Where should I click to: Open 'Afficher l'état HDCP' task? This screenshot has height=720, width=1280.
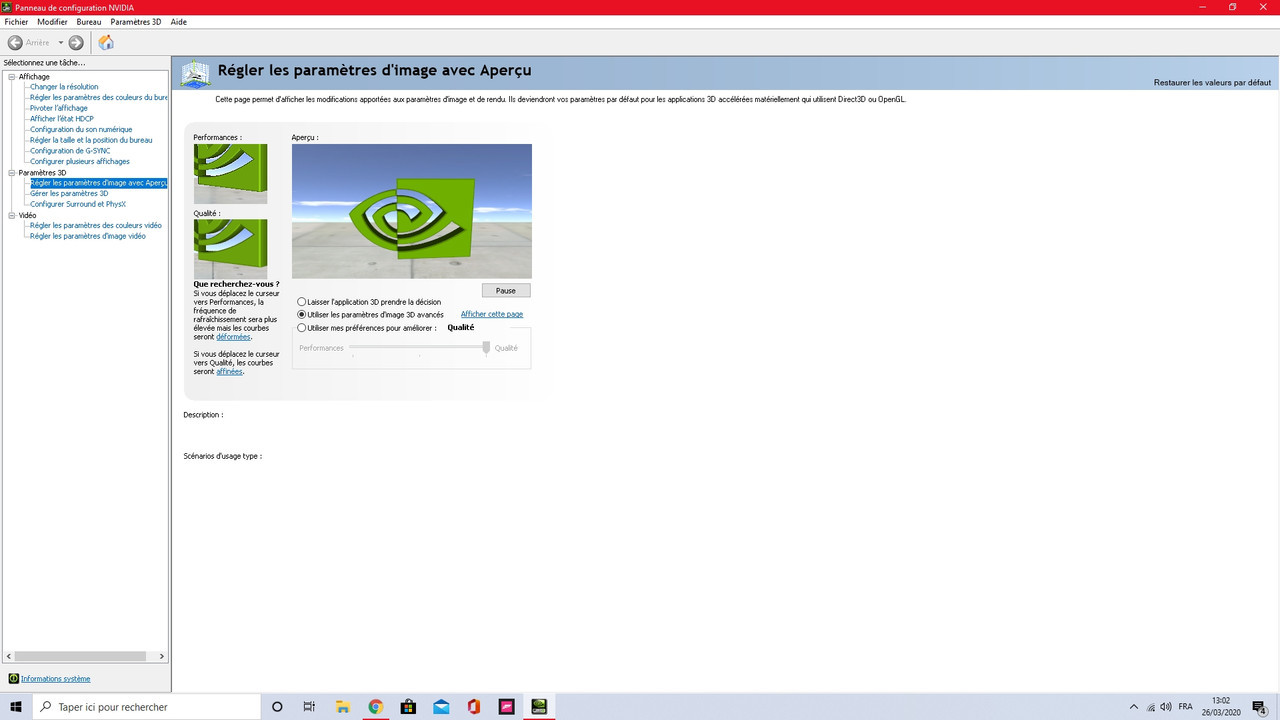coord(62,119)
